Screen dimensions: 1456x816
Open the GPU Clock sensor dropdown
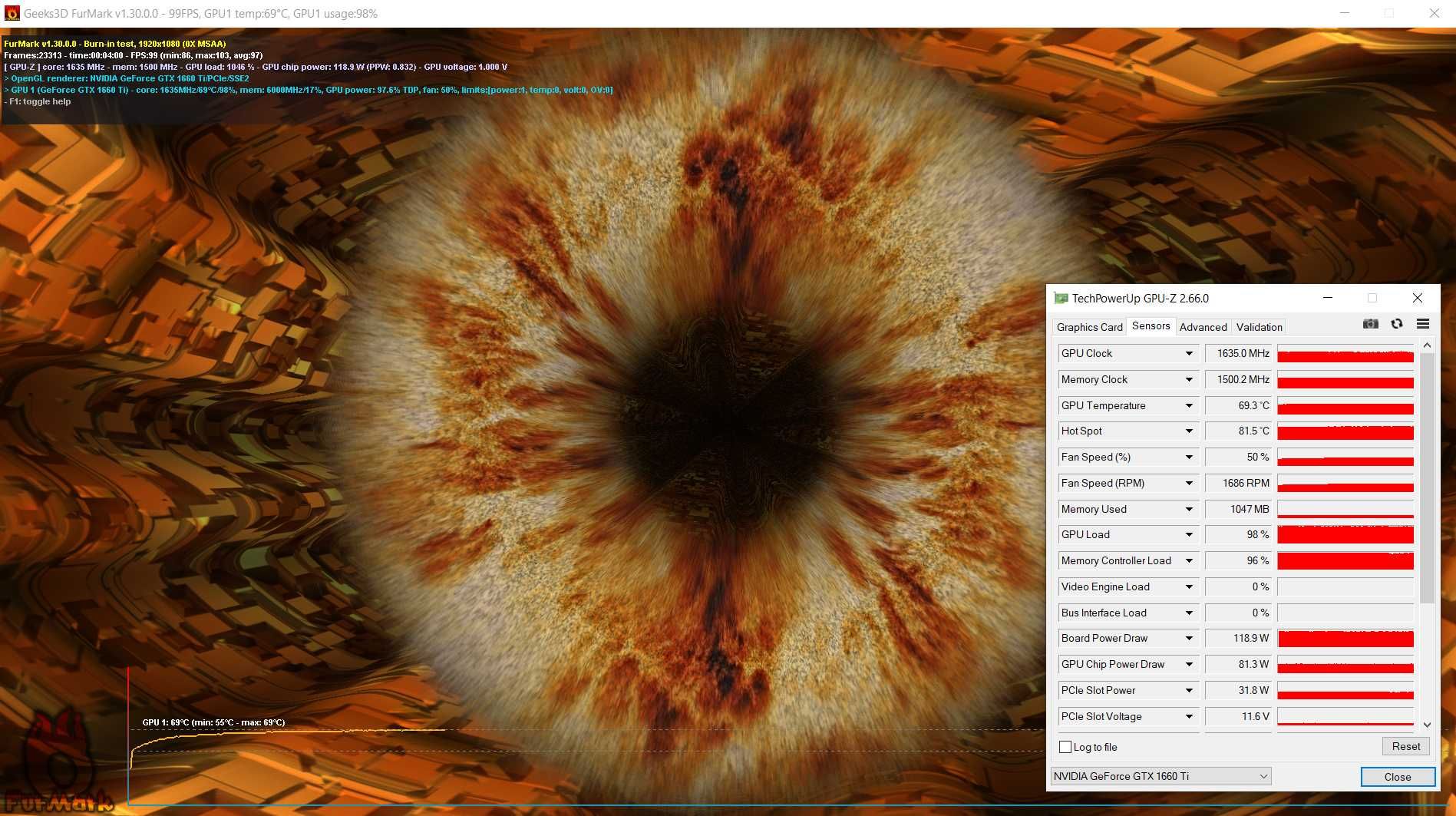pyautogui.click(x=1189, y=353)
